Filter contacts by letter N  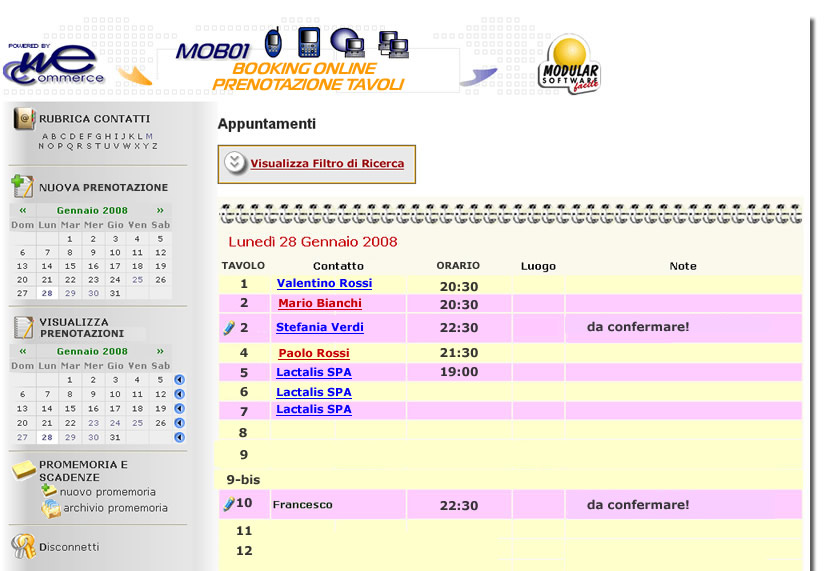pos(41,146)
